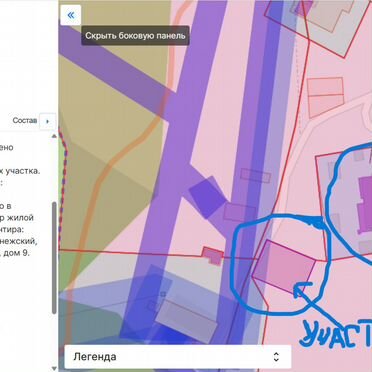Click the text 'р жилой' in sidebar
The width and height of the screenshot is (372, 372).
[x=17, y=218]
